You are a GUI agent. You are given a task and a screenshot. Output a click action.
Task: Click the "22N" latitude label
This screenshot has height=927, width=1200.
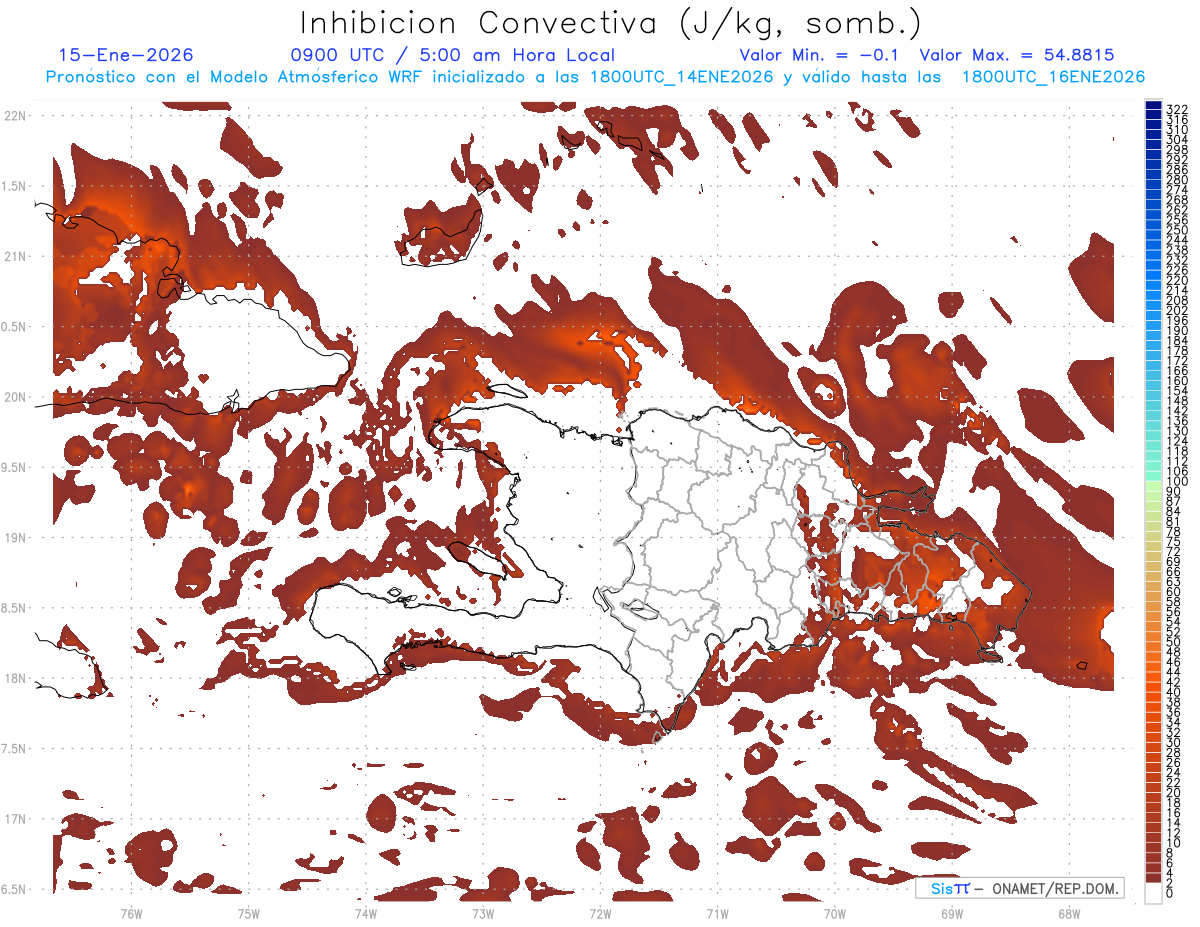click(x=14, y=115)
